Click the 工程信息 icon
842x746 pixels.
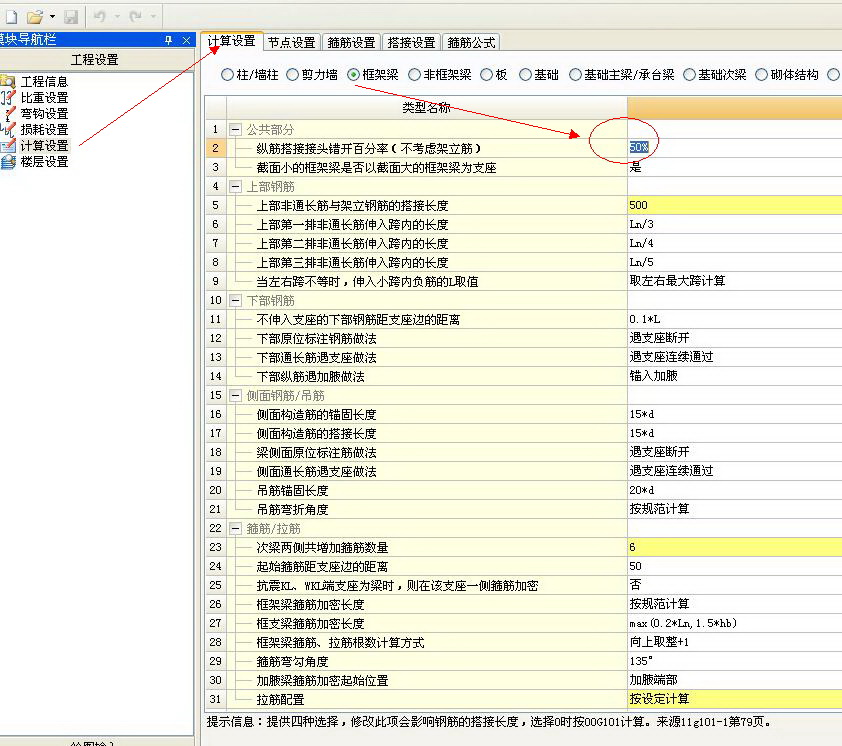(8, 82)
